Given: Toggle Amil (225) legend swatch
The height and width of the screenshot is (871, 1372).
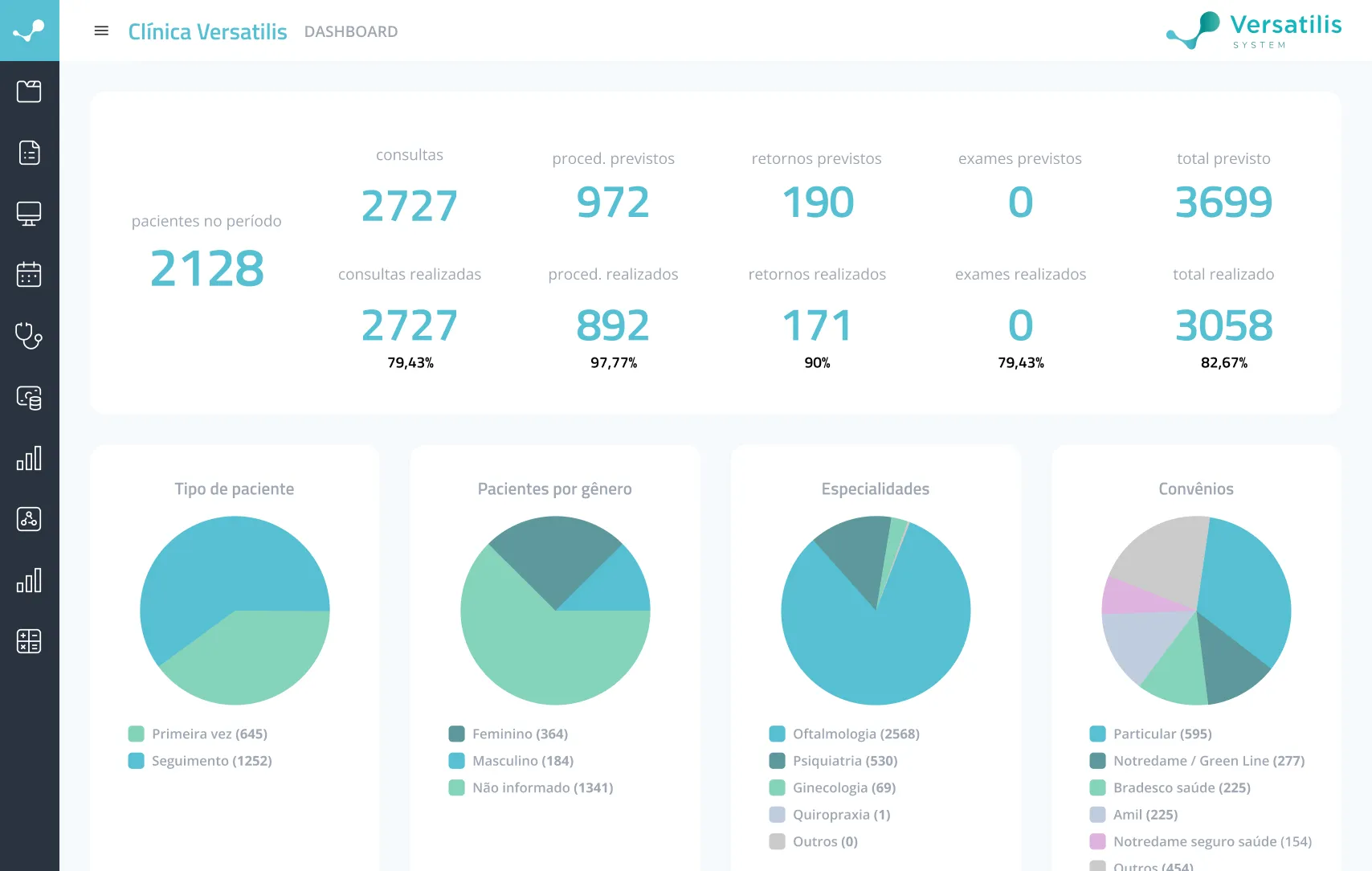Looking at the screenshot, I should pyautogui.click(x=1097, y=814).
